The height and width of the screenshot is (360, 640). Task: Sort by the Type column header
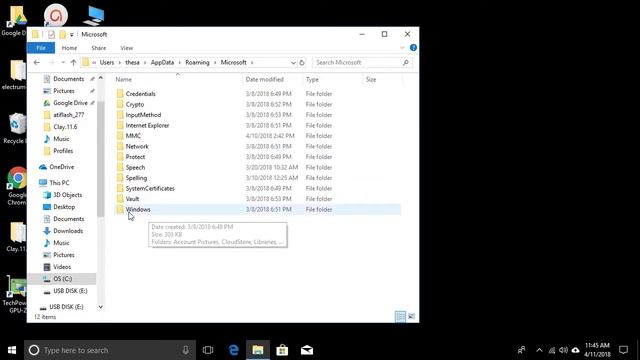(x=312, y=79)
